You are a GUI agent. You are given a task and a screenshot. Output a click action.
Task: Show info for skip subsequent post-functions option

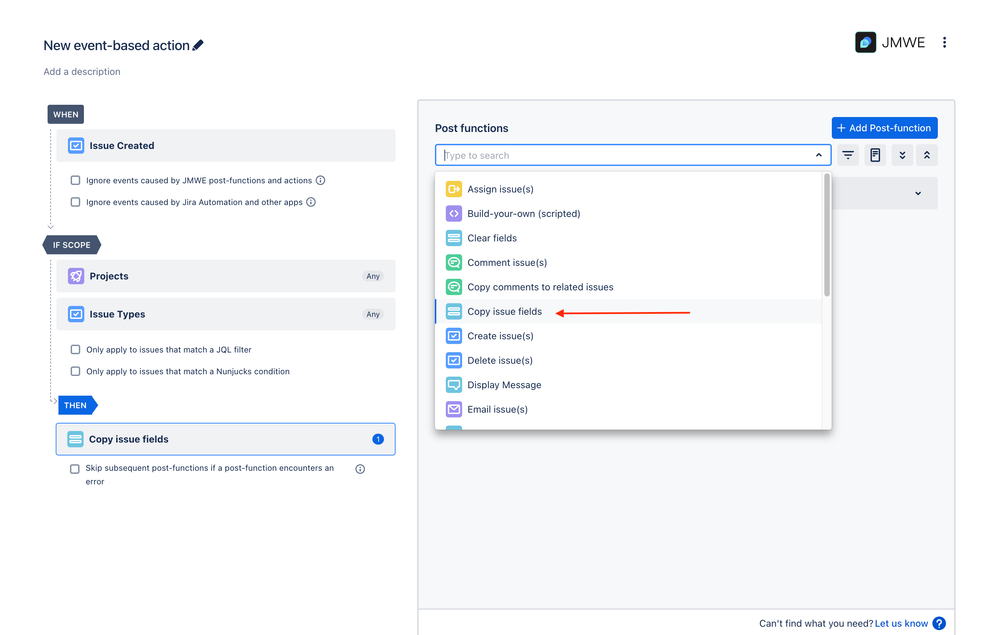tap(360, 469)
